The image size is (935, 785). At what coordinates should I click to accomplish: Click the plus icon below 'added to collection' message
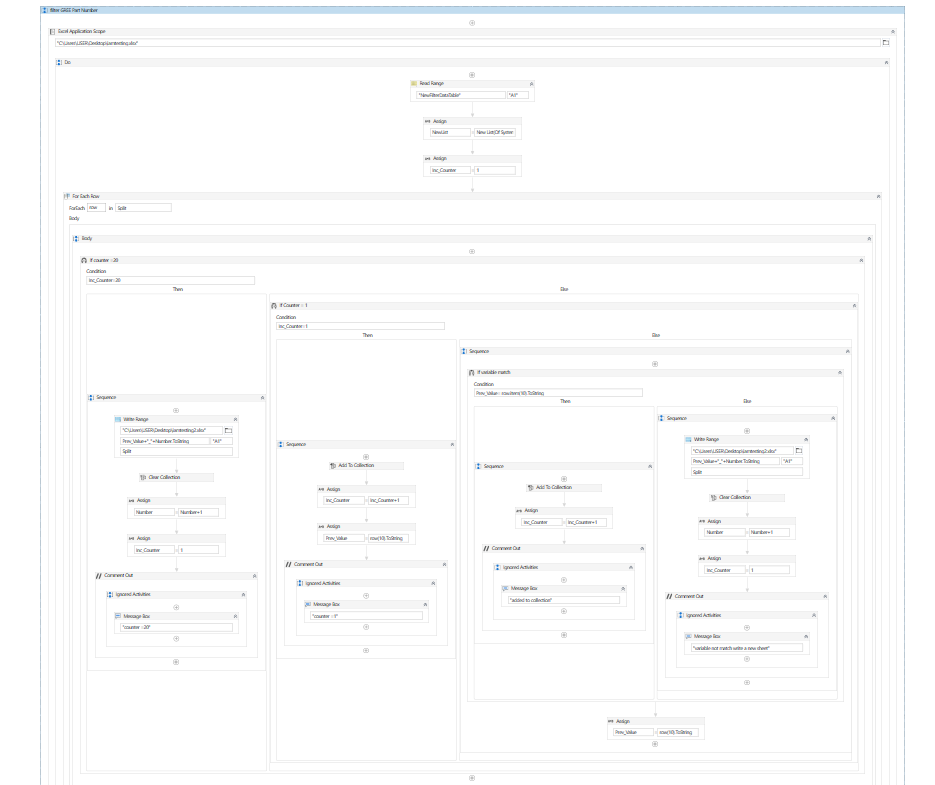[564, 611]
